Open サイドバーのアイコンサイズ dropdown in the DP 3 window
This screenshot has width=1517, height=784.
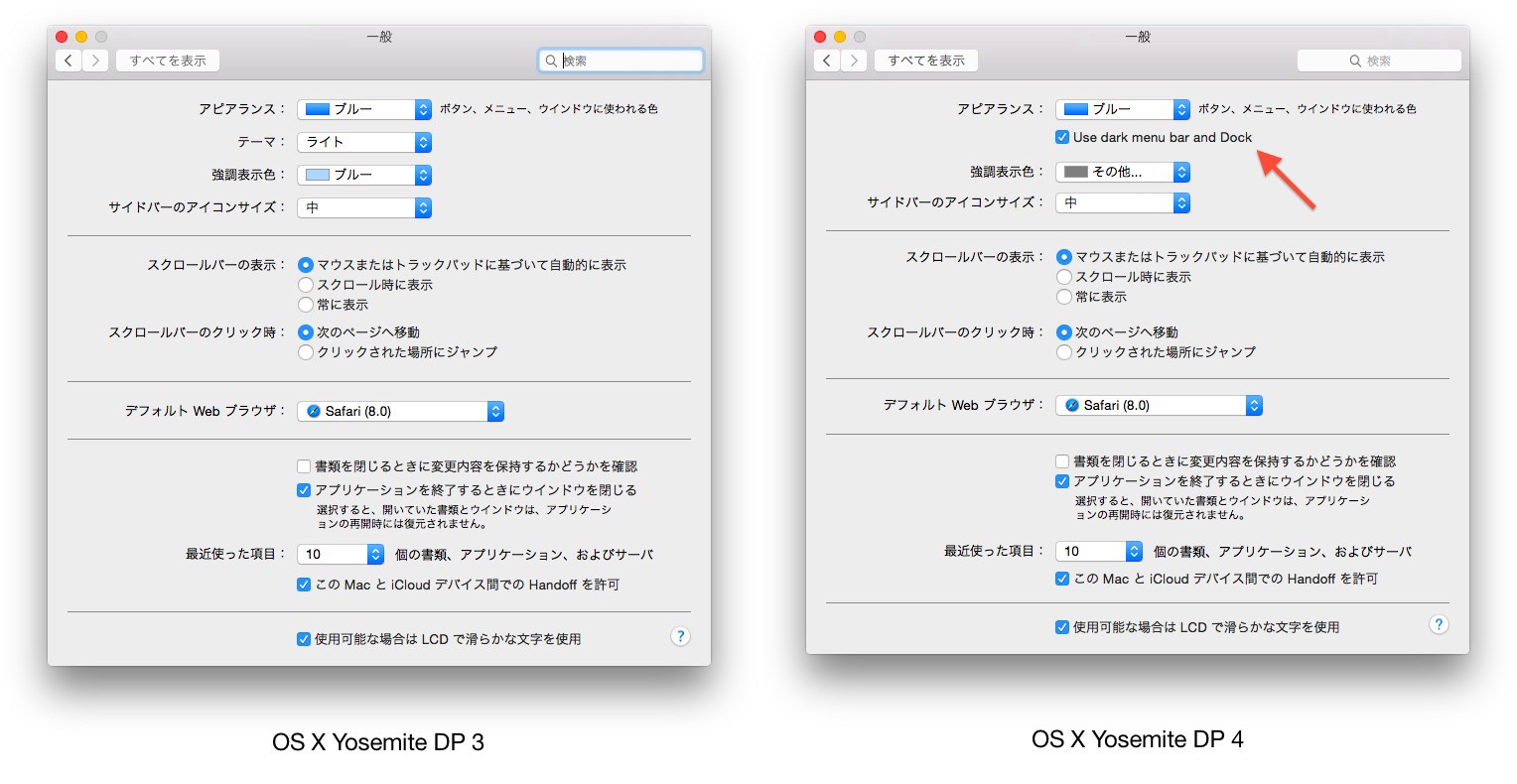point(364,207)
